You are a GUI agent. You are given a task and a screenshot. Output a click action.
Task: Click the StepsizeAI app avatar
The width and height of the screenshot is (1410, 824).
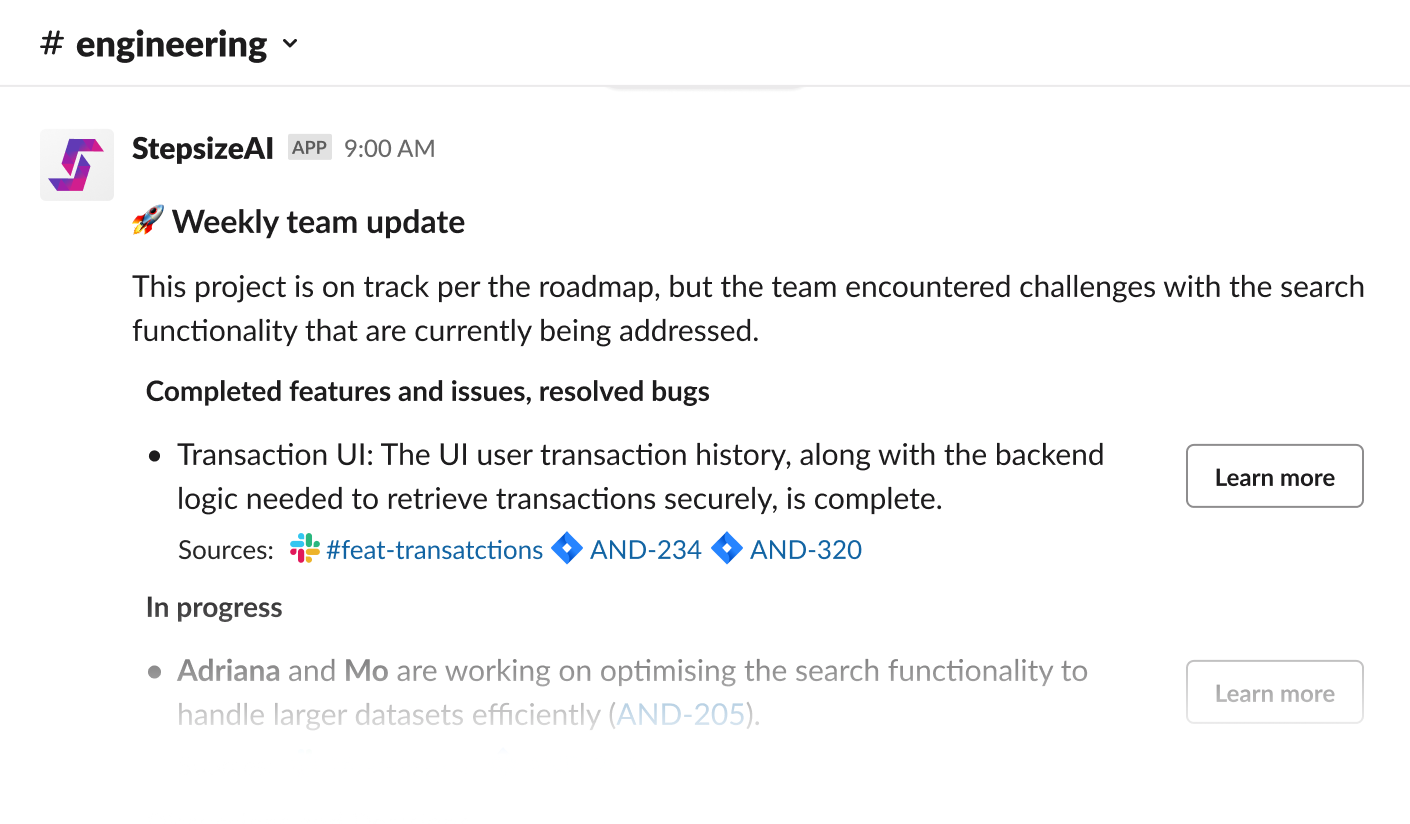tap(77, 164)
